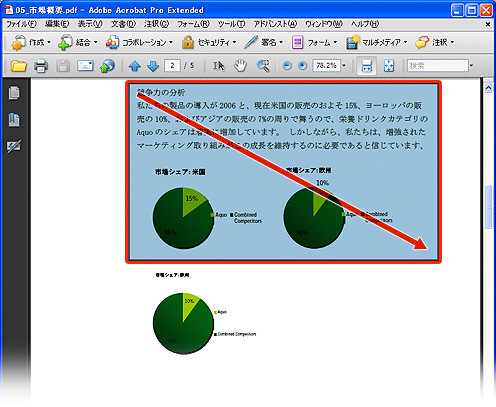Open the Bookmarks panel in sidebar
The height and width of the screenshot is (407, 496).
tap(14, 120)
